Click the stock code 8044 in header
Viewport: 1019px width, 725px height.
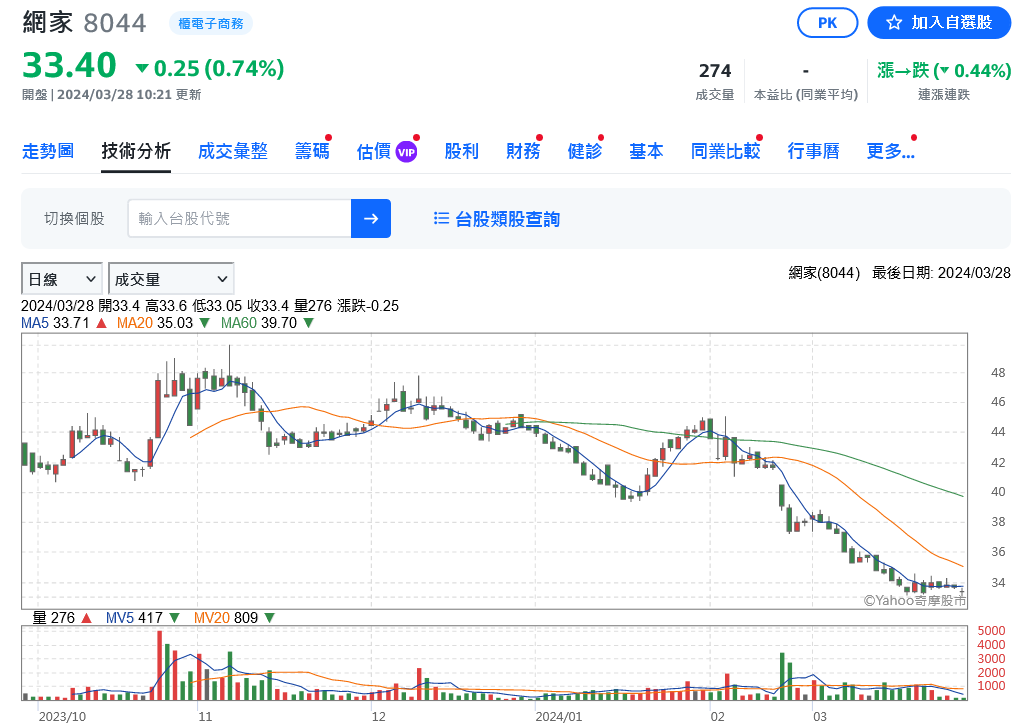115,23
